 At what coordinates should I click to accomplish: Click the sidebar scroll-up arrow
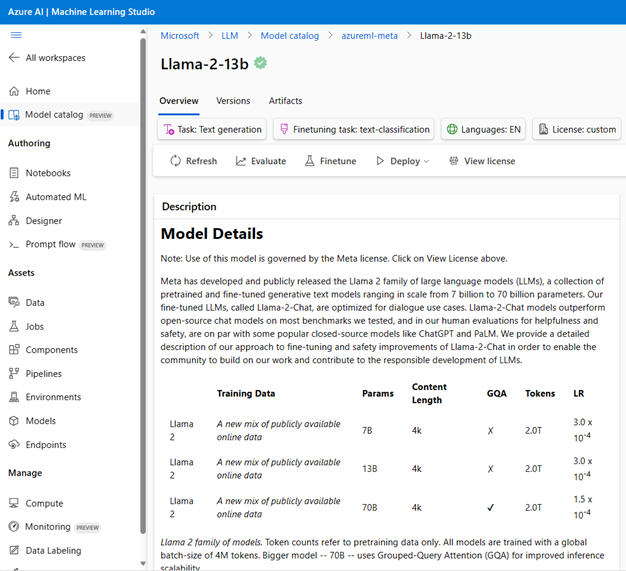(x=143, y=31)
